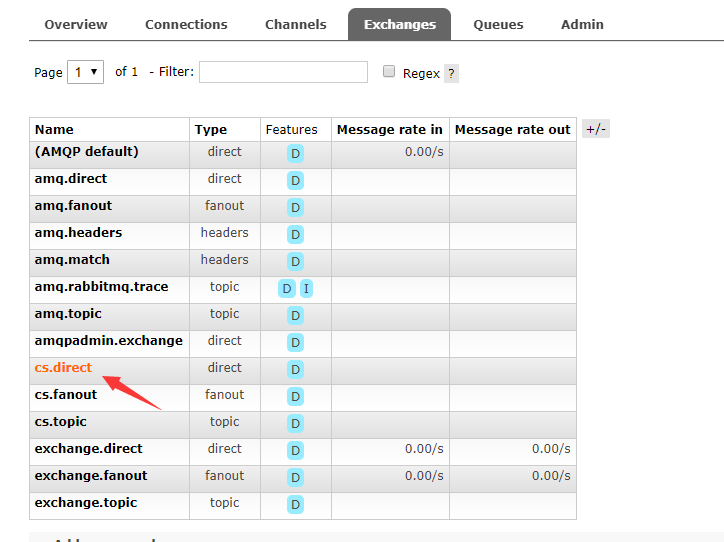Switch to the Queues tab

[x=498, y=24]
